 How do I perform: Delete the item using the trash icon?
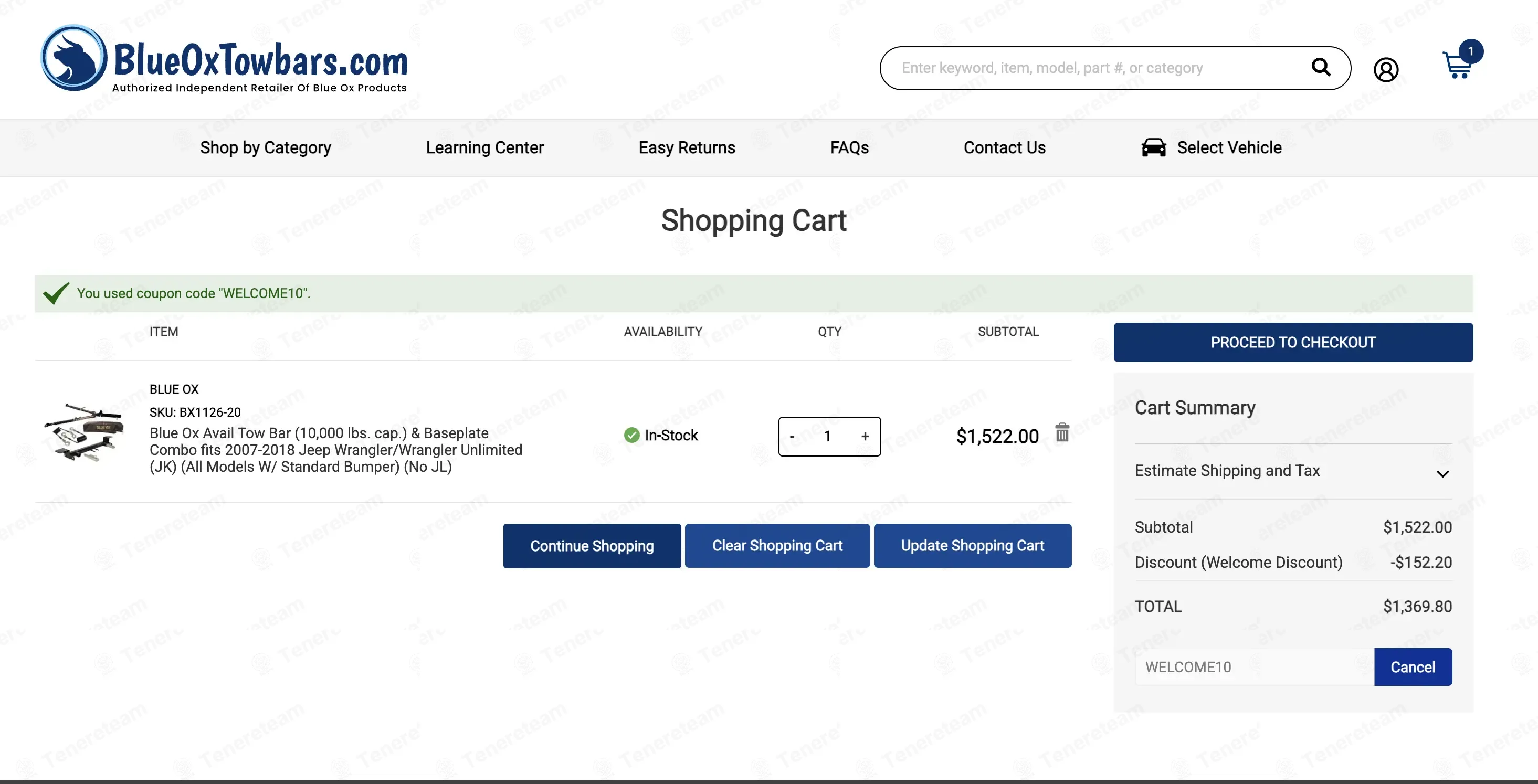tap(1061, 432)
